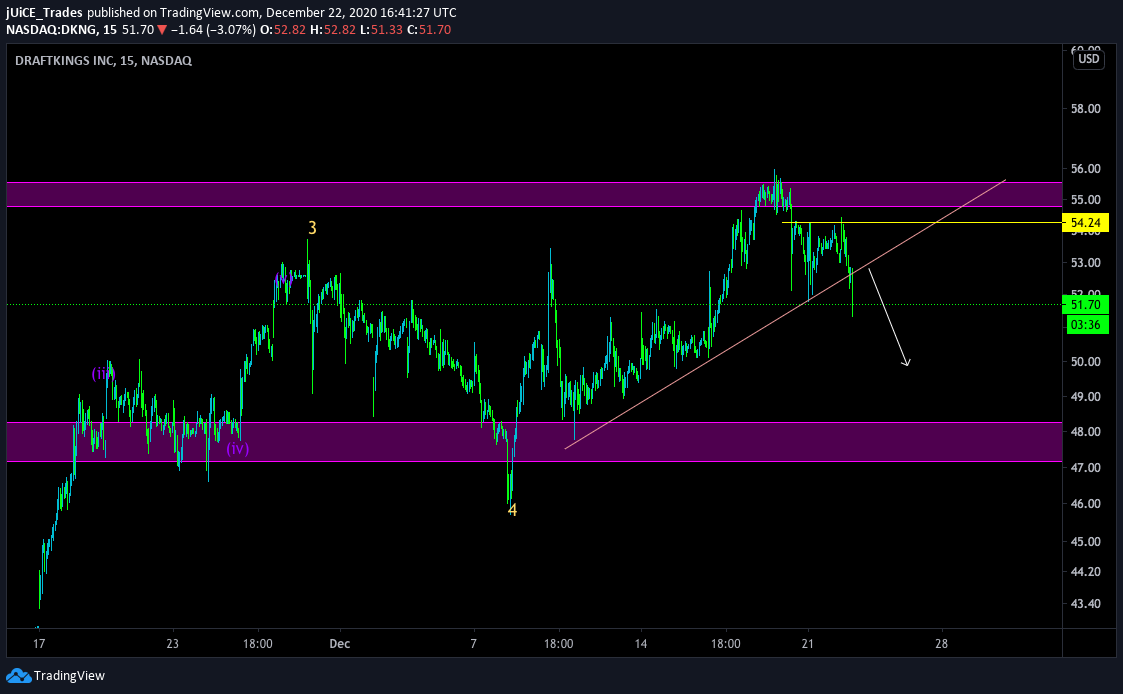The image size is (1123, 694).
Task: Click the O:52.82 open value
Action: click(x=283, y=29)
